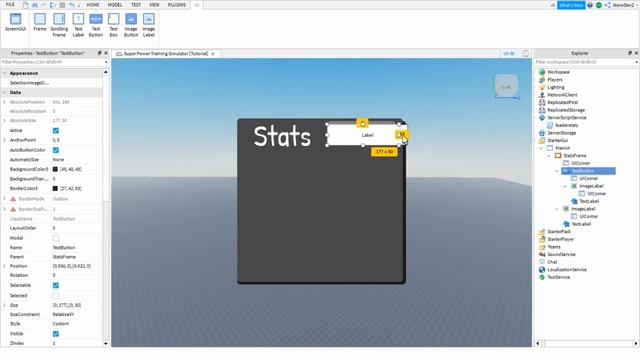Viewport: 640px width, 360px height.
Task: Switch to the PLUGINS ribbon tab
Action: (x=177, y=5)
